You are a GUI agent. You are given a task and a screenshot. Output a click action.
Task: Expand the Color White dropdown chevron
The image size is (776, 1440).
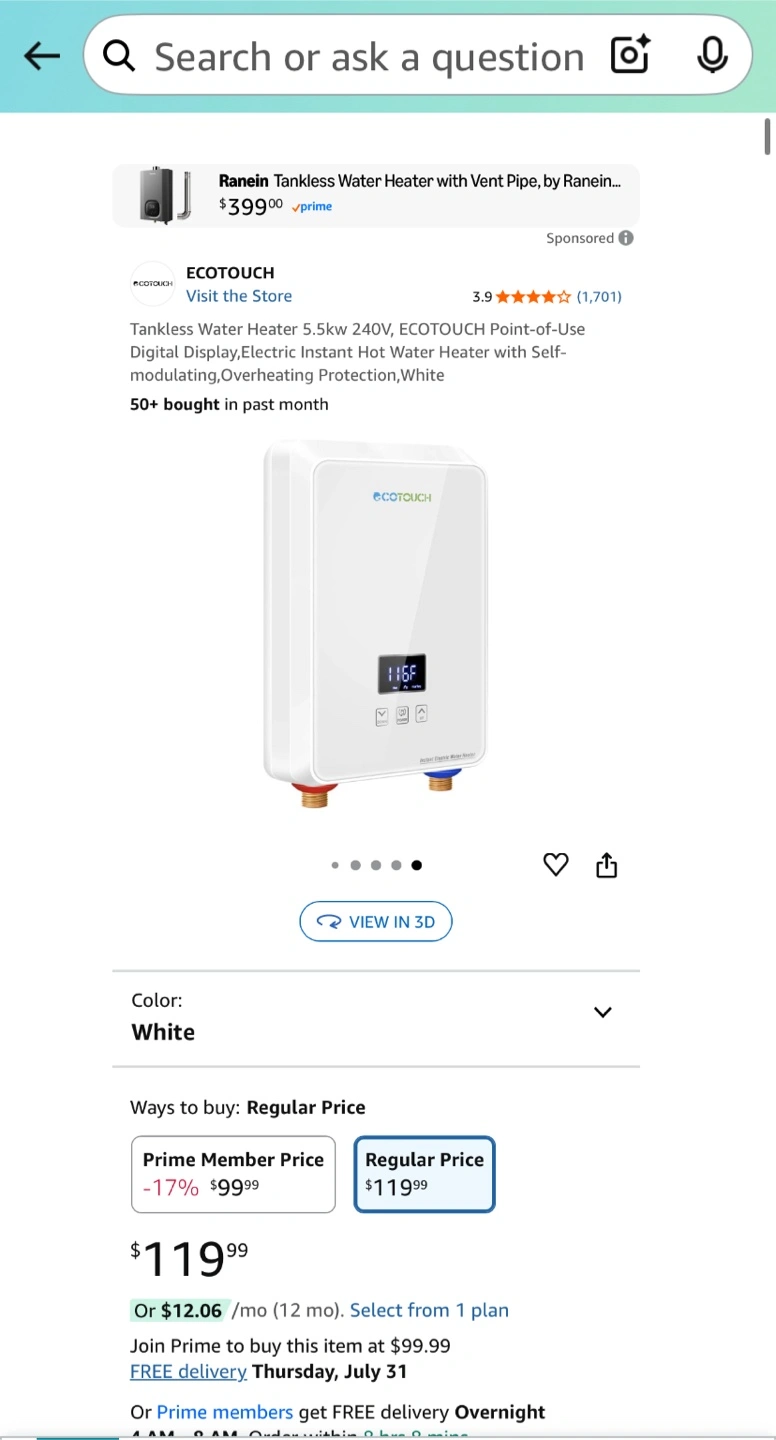point(603,1012)
